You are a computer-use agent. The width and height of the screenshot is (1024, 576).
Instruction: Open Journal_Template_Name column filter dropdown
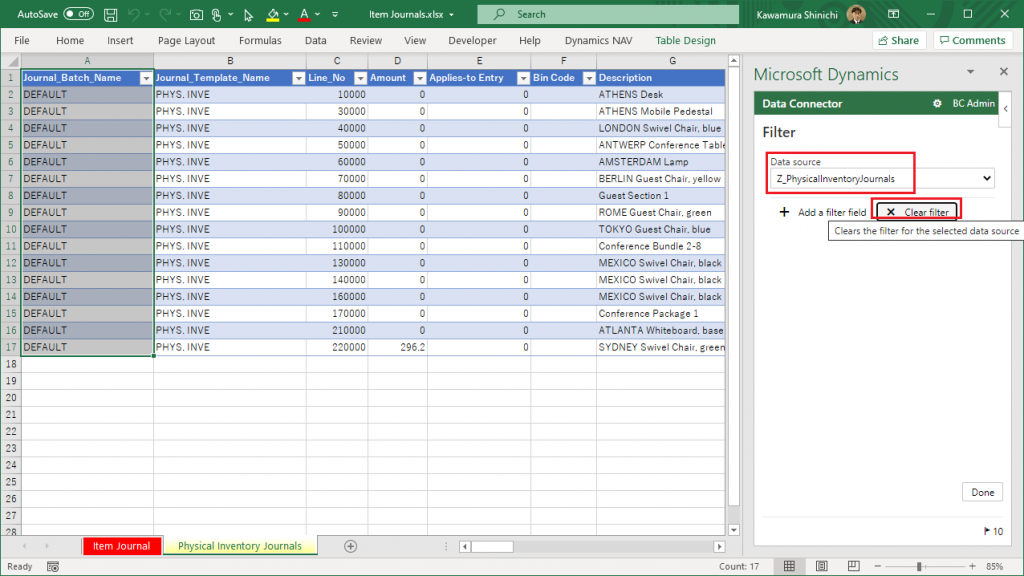point(298,78)
